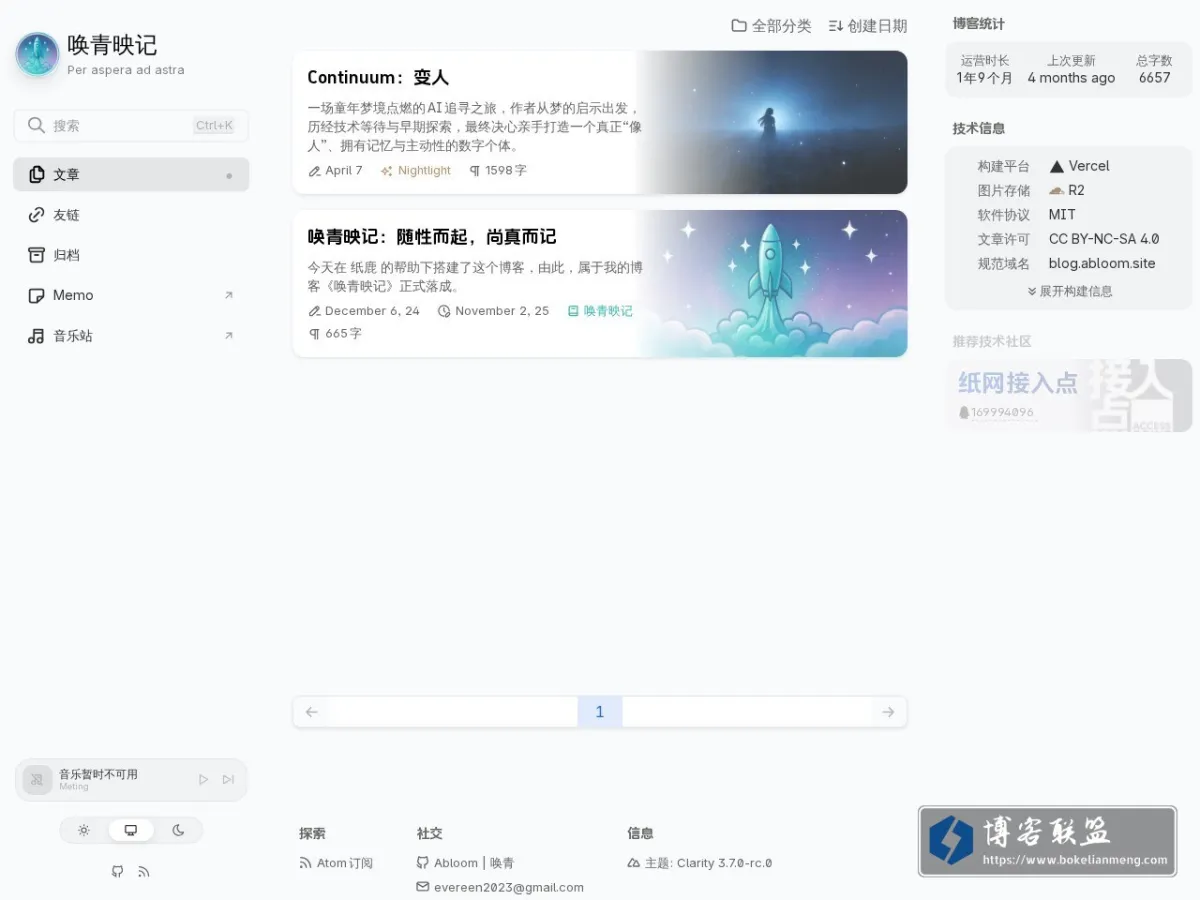Open the rocket cover image thumbnail
The width and height of the screenshot is (1200, 900).
[x=771, y=283]
